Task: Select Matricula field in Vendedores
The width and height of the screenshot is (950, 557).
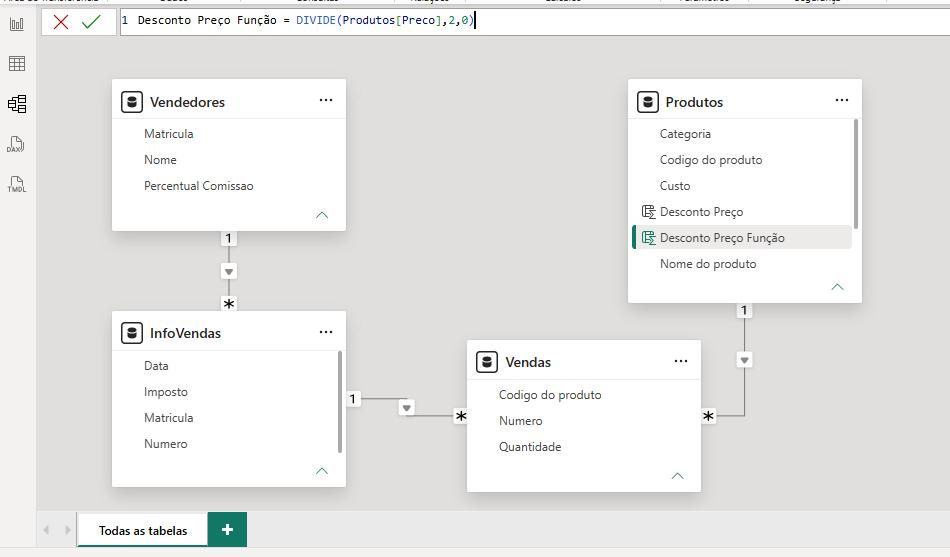Action: (x=168, y=134)
